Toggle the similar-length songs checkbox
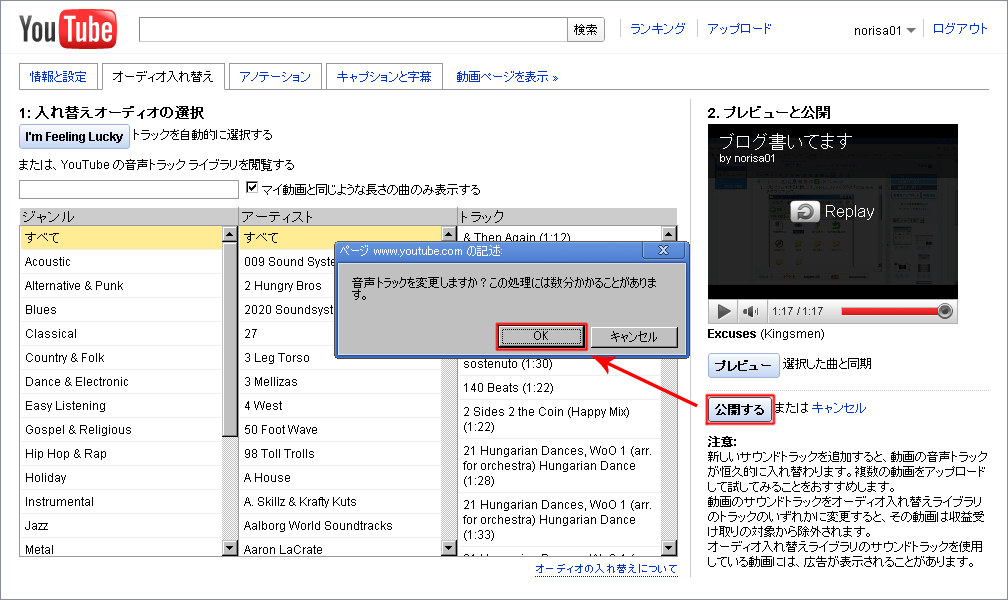The width and height of the screenshot is (1008, 600). pos(252,188)
